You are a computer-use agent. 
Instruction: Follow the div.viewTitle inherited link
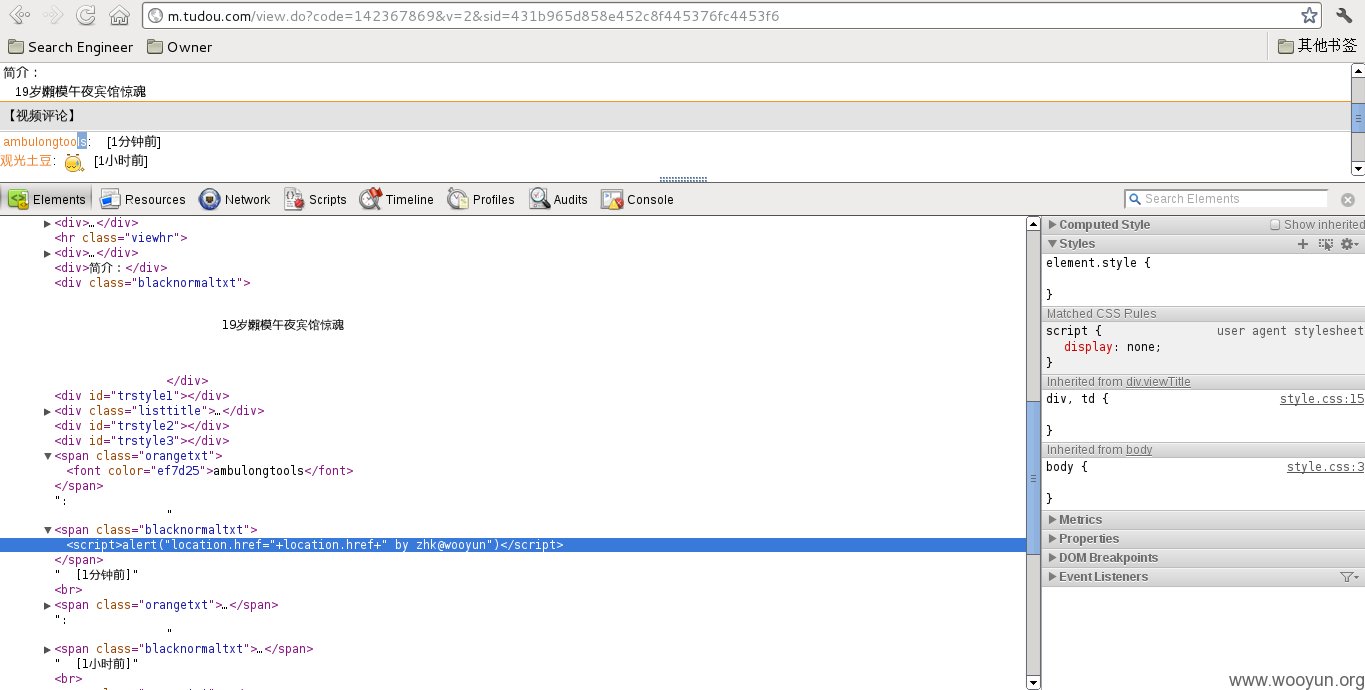pos(1158,382)
